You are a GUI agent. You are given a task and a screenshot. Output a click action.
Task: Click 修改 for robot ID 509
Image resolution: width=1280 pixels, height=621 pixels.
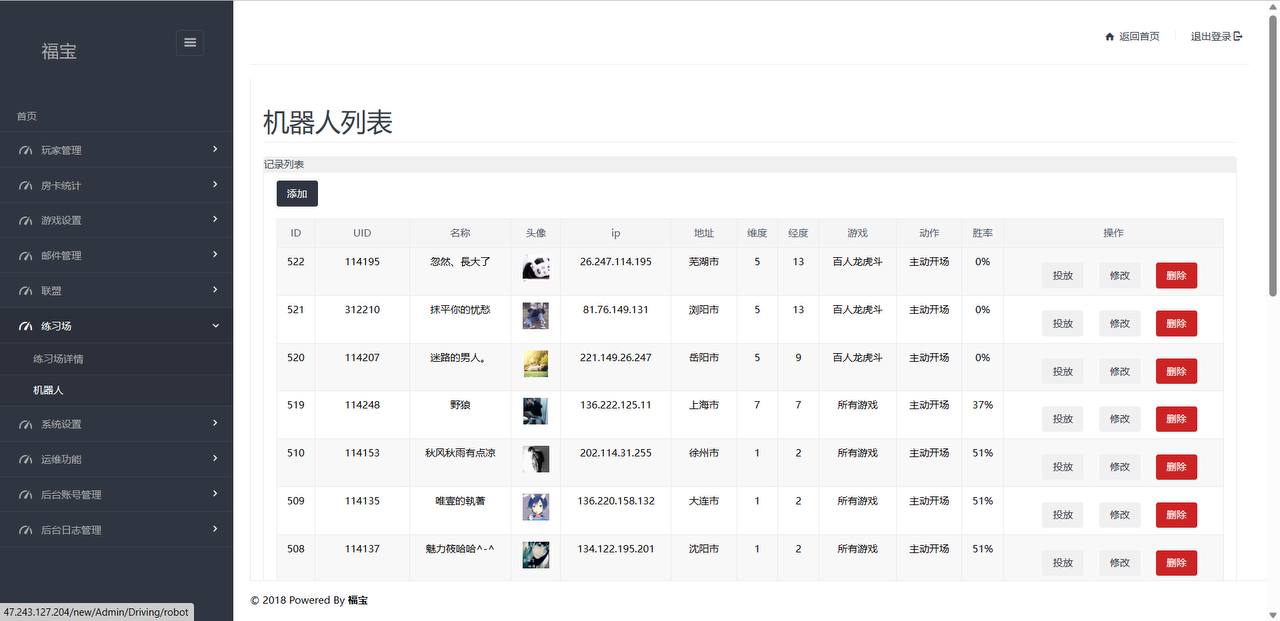pyautogui.click(x=1119, y=515)
